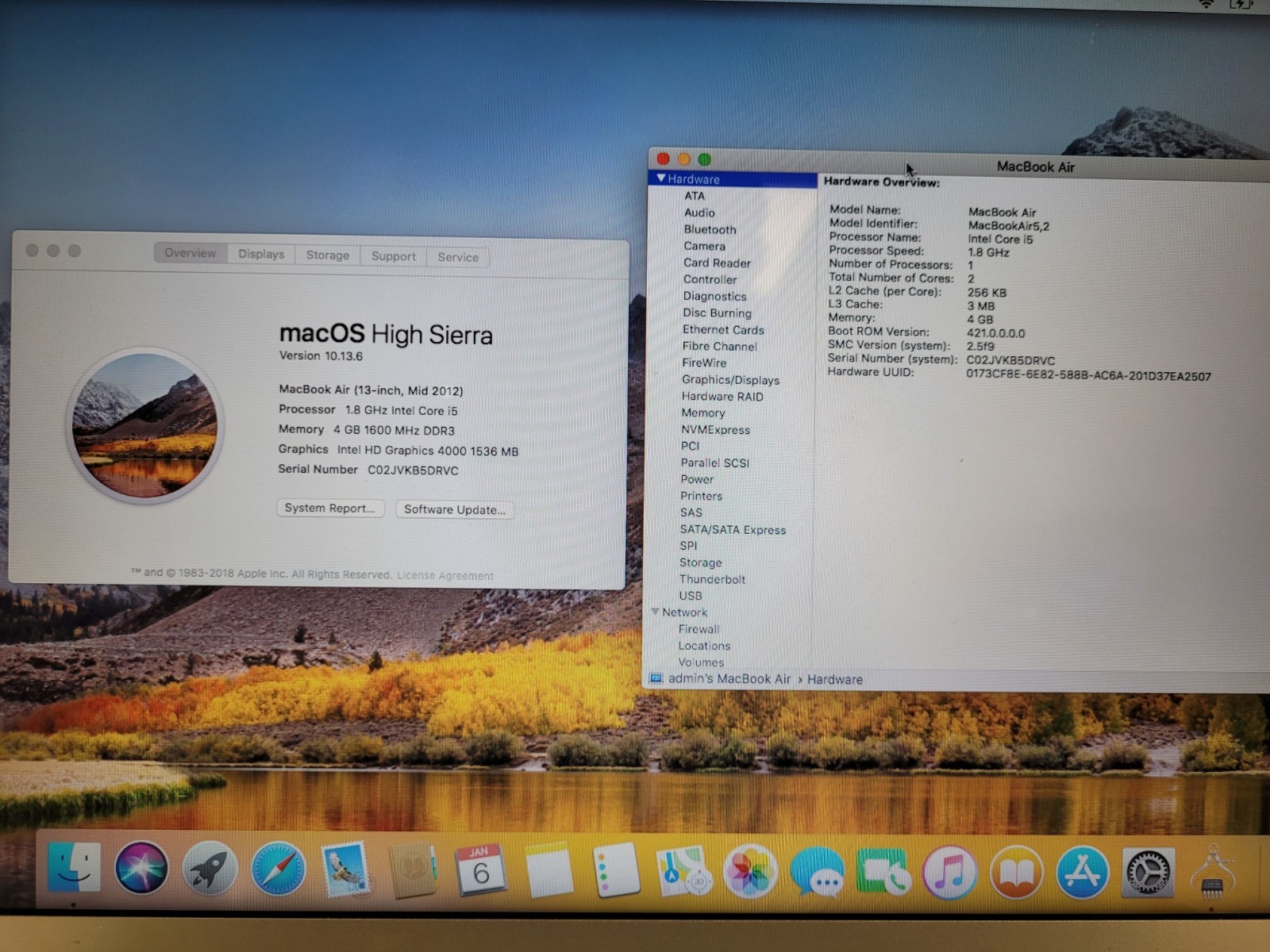This screenshot has width=1270, height=952.
Task: Click the macOS High Sierra circular logo
Action: (x=145, y=425)
